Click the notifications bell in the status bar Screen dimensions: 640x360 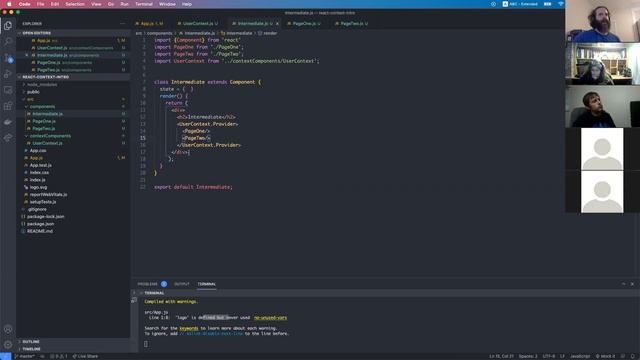click(x=633, y=356)
